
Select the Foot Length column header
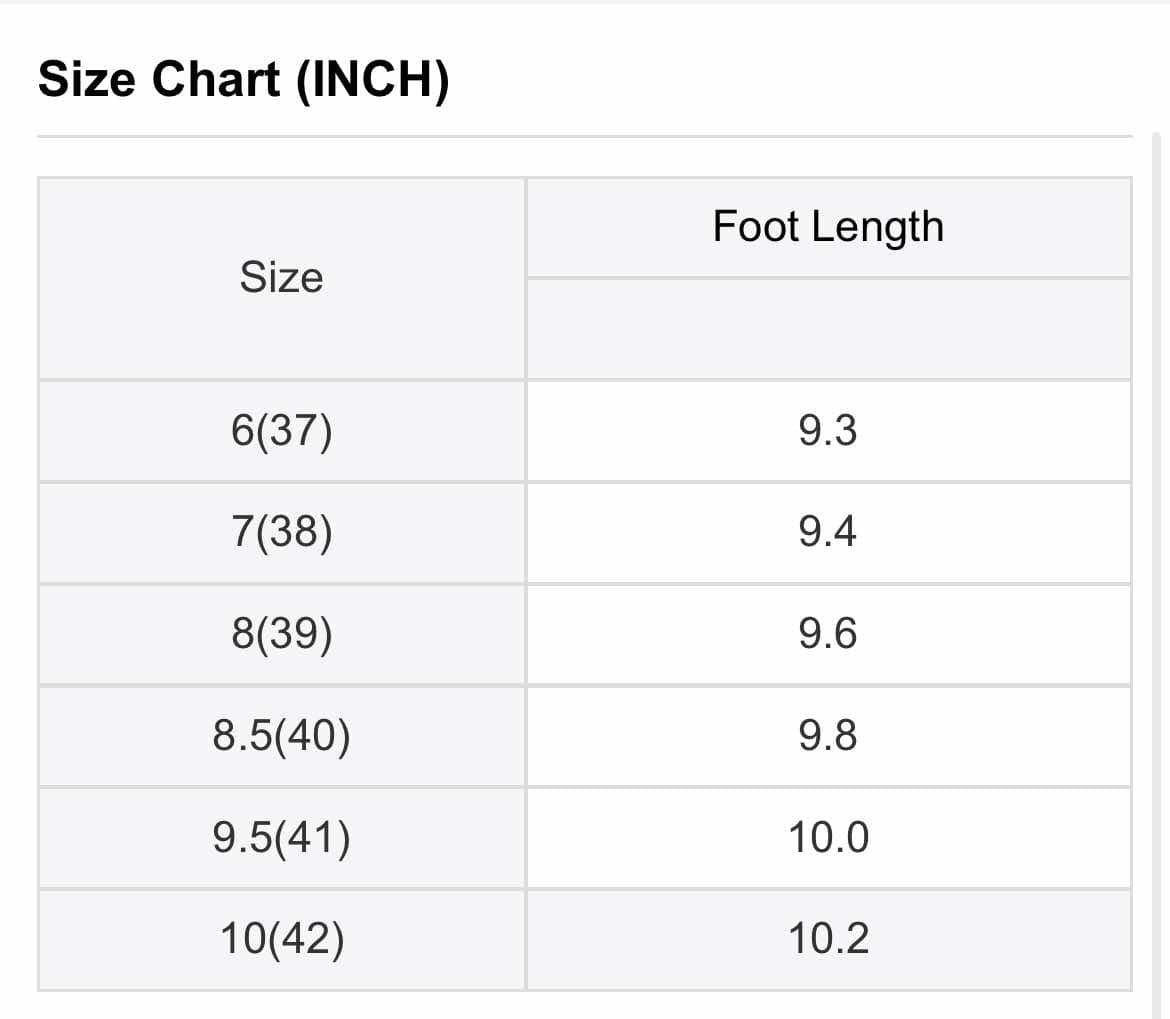coord(828,227)
